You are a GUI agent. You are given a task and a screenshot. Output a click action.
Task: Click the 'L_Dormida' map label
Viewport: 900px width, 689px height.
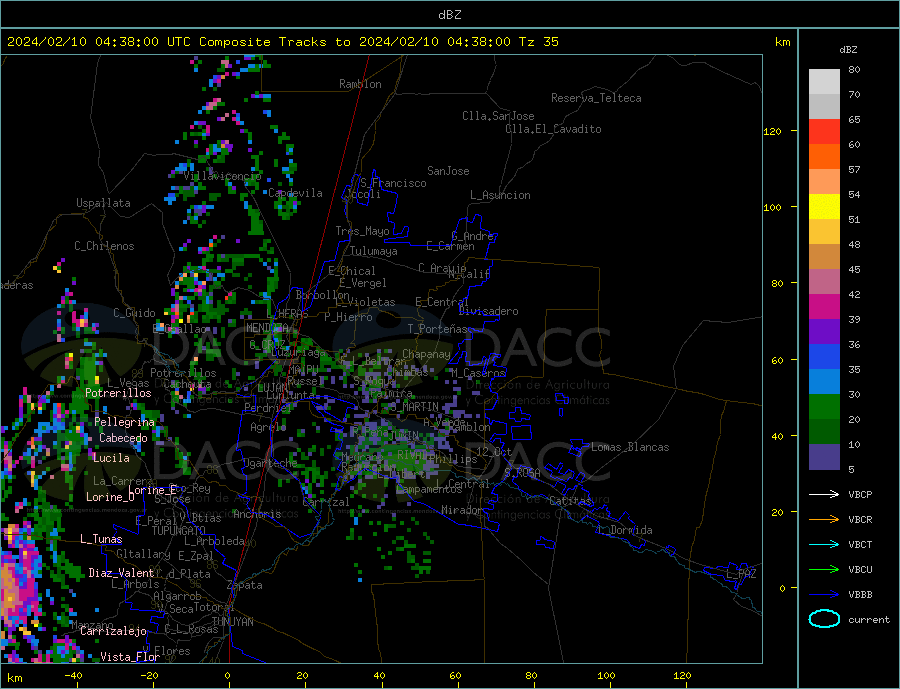[x=626, y=531]
